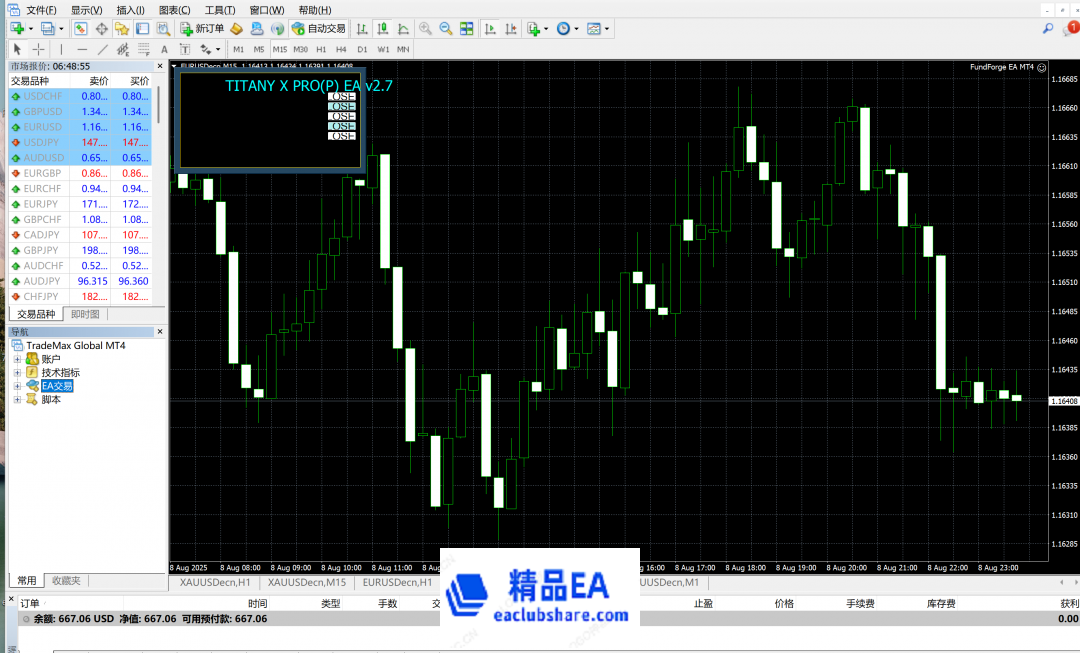Open the signals globe icon
Viewport: 1080px width, 653px height.
(x=278, y=28)
